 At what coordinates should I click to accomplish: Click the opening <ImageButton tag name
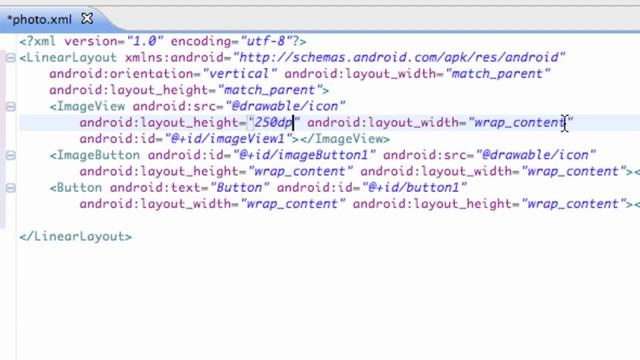pos(95,155)
